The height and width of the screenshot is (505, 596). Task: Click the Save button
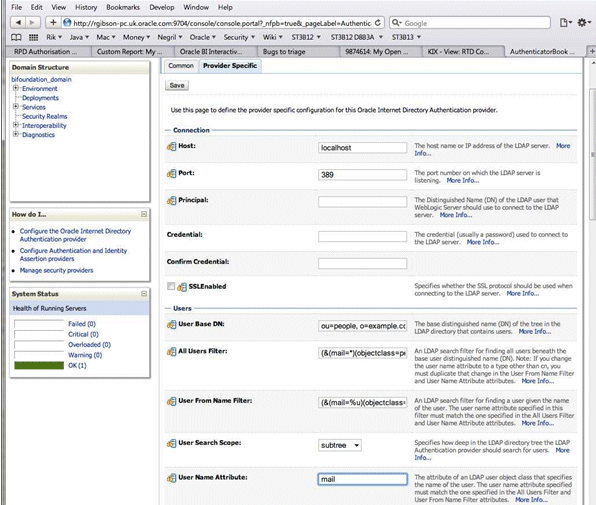tap(177, 85)
